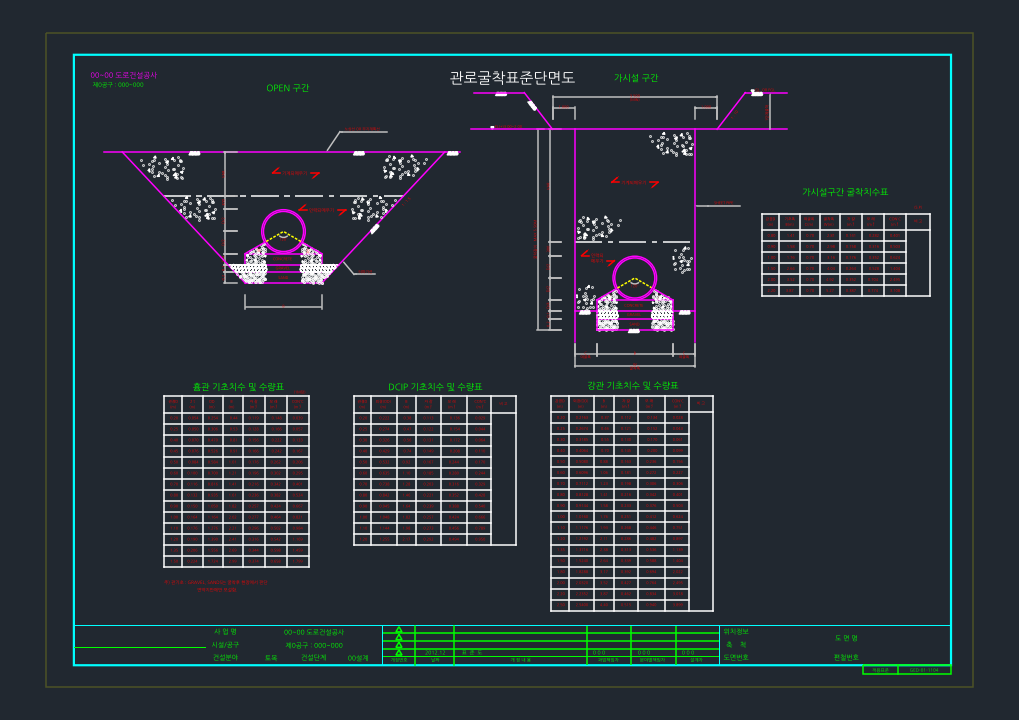Select the 00~00 도로건설공사 text at top-left

pyautogui.click(x=123, y=75)
